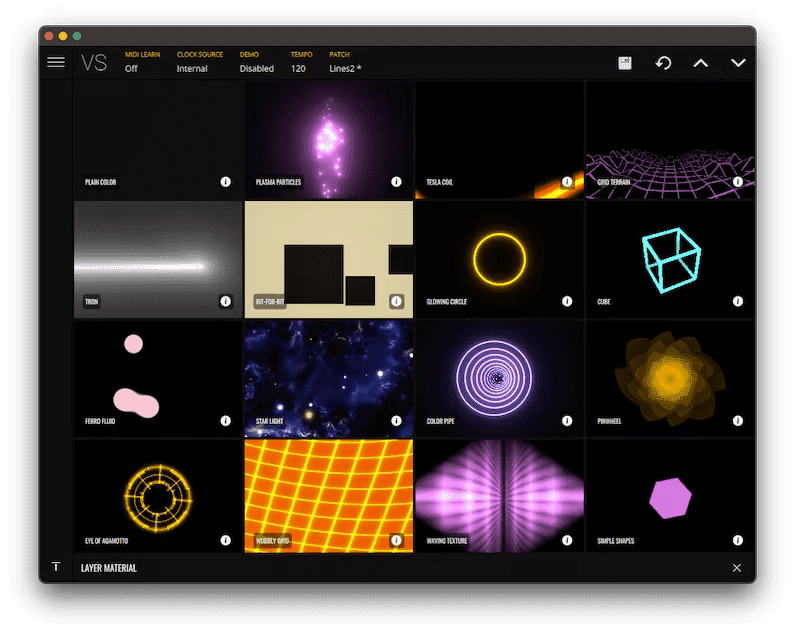The width and height of the screenshot is (795, 635).
Task: Show info for Cube material
Action: pyautogui.click(x=738, y=301)
